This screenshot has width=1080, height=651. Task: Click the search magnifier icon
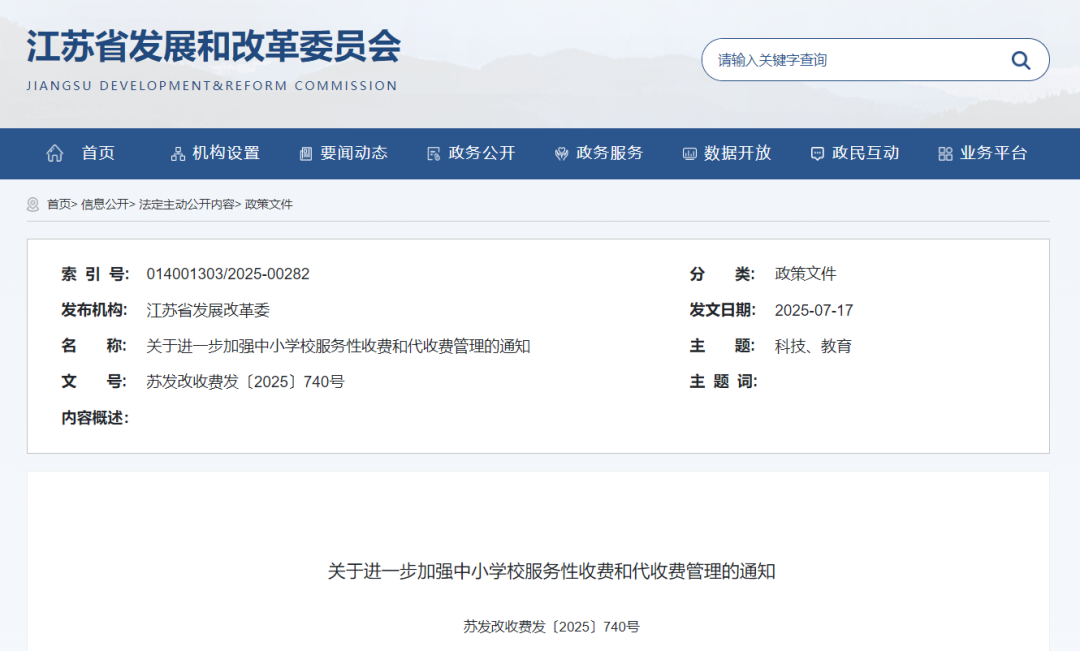coord(1020,60)
